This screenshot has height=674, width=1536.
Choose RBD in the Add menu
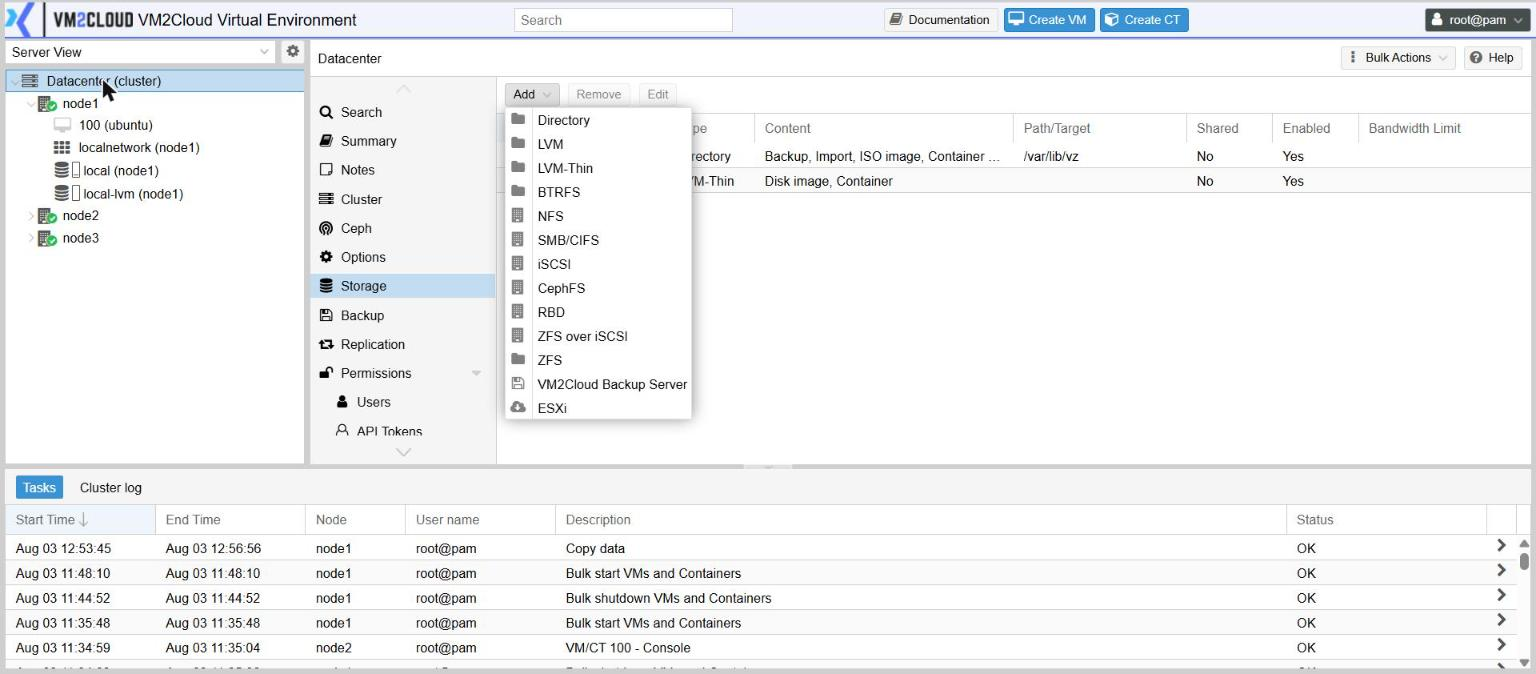(598, 312)
